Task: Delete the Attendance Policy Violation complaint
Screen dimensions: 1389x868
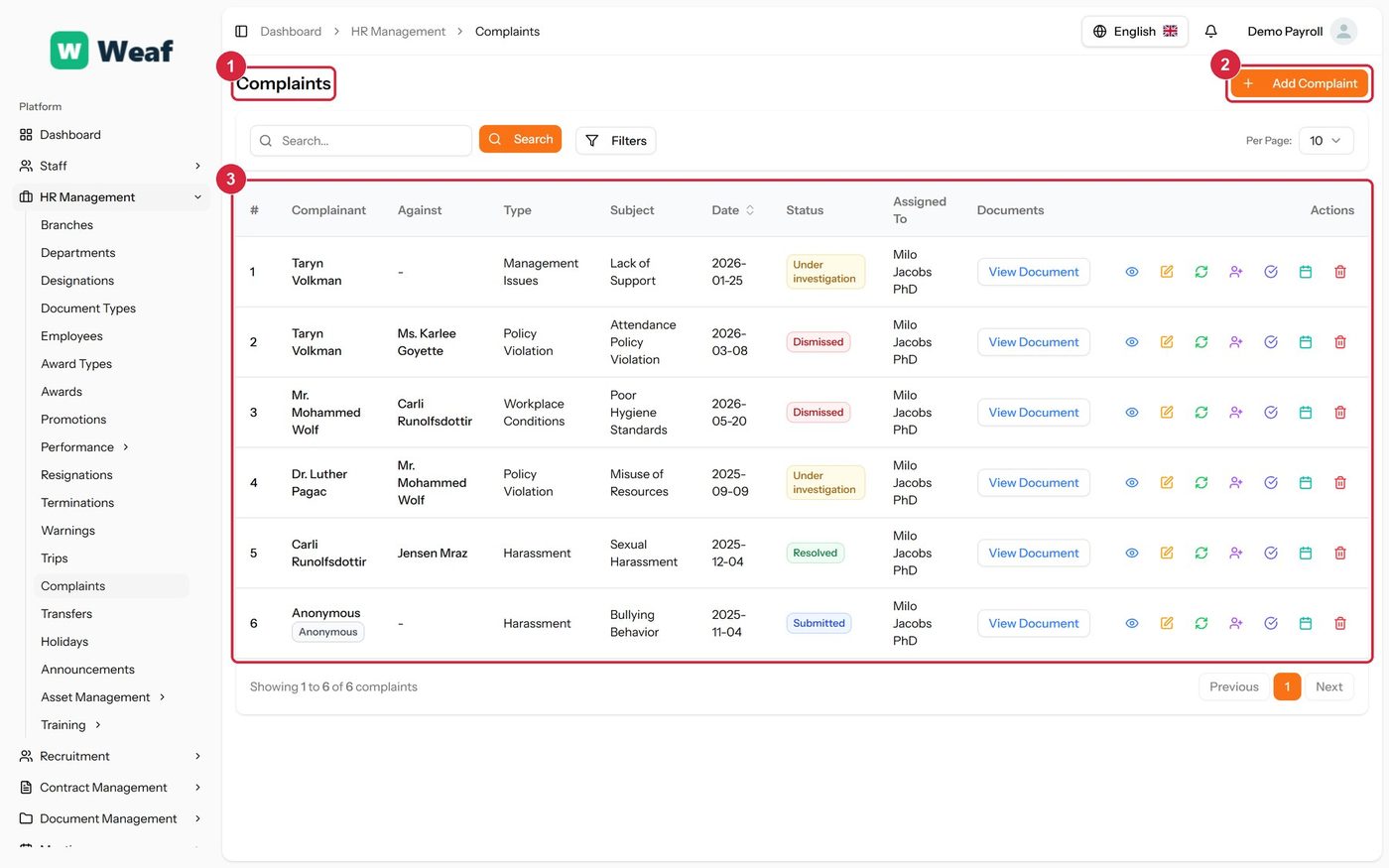Action: coord(1340,342)
